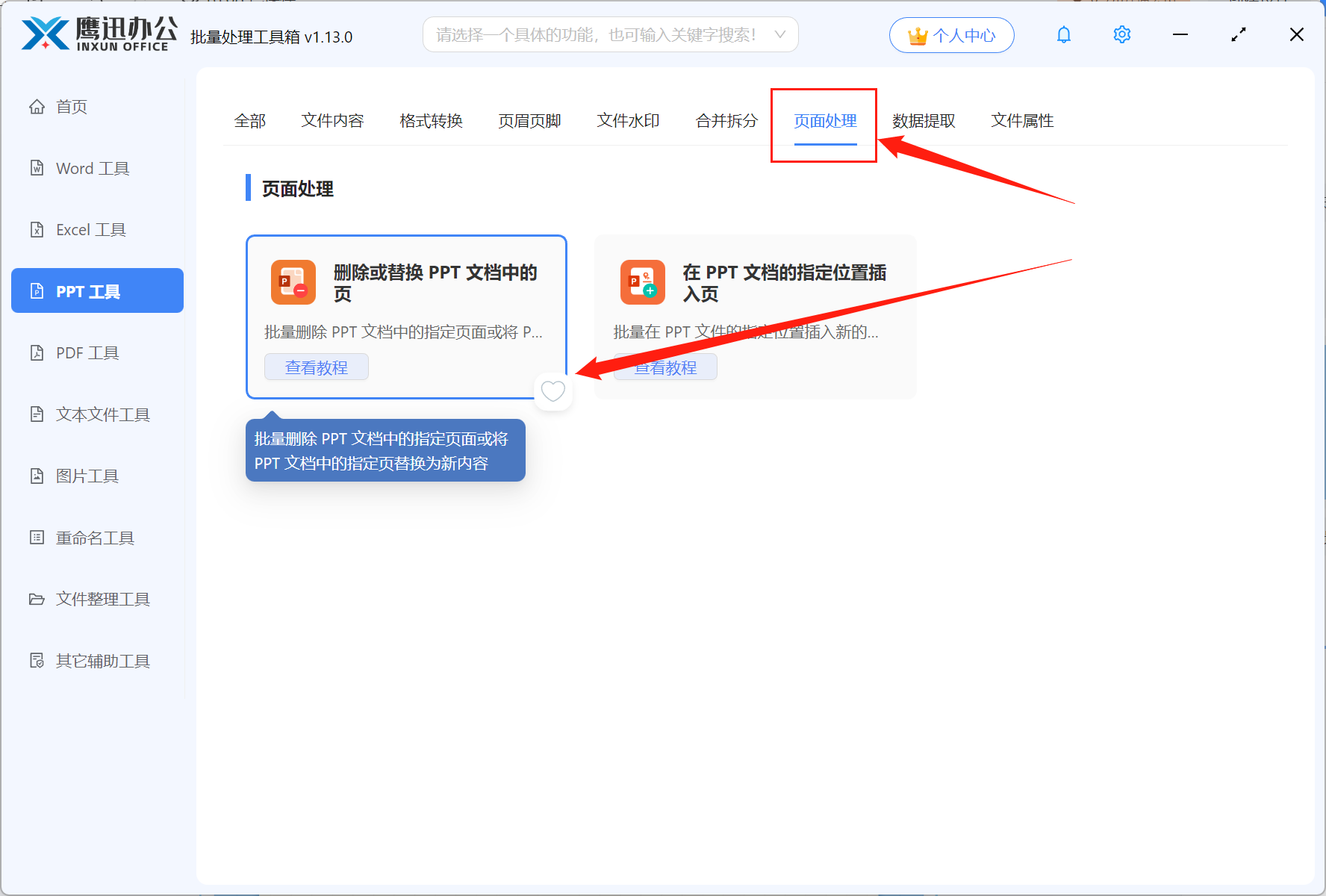Image resolution: width=1326 pixels, height=896 pixels.
Task: Switch to the 格式转换 tab
Action: click(431, 120)
